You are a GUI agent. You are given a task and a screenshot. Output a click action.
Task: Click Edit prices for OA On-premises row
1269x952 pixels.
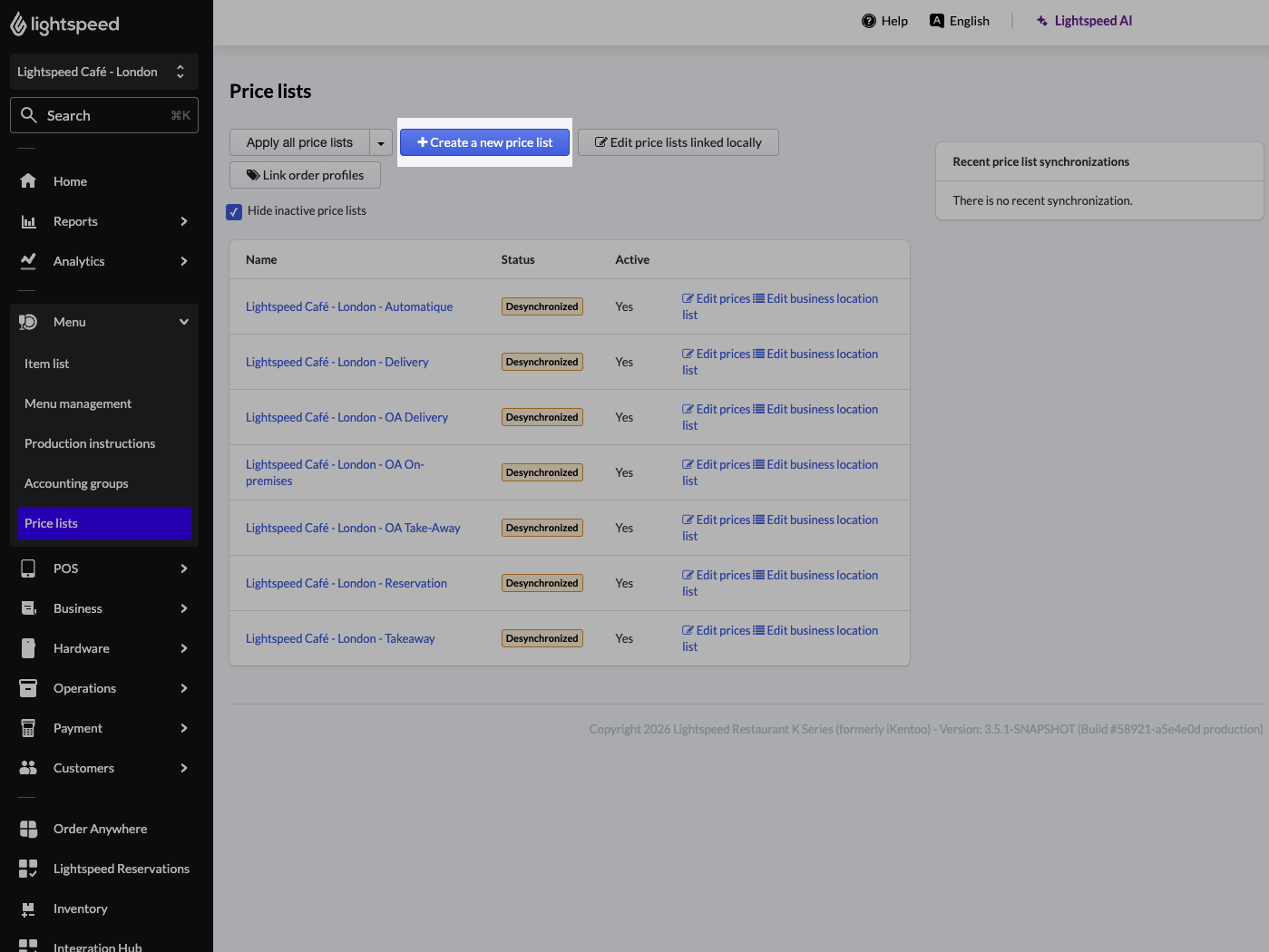pyautogui.click(x=717, y=464)
